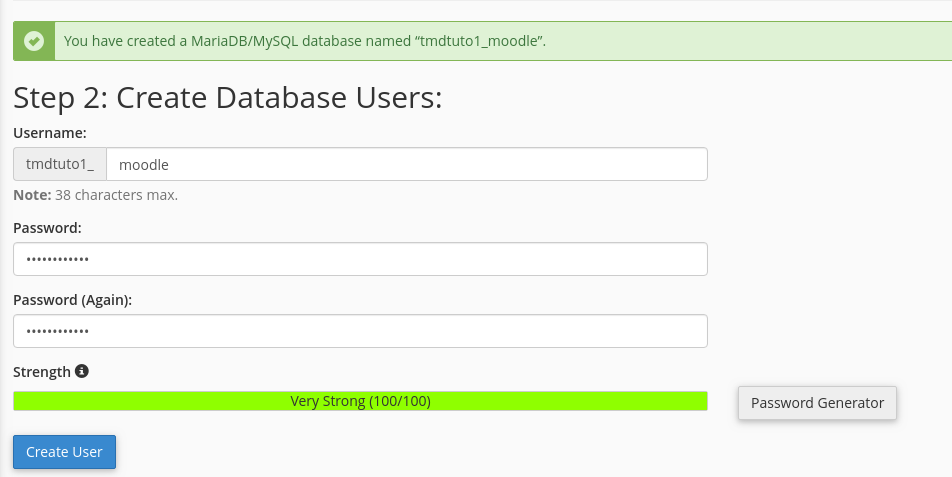Focus the Username field containing moodle
The image size is (952, 477).
[406, 164]
